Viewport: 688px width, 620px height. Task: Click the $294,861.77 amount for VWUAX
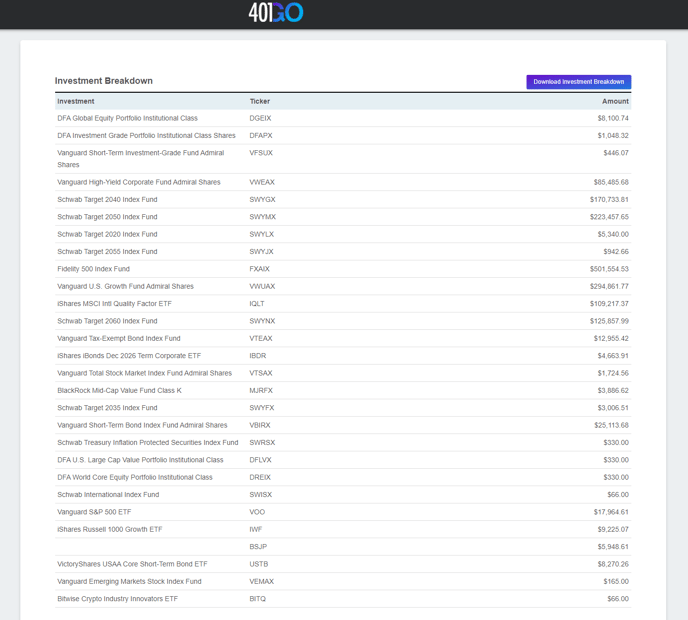pos(609,286)
